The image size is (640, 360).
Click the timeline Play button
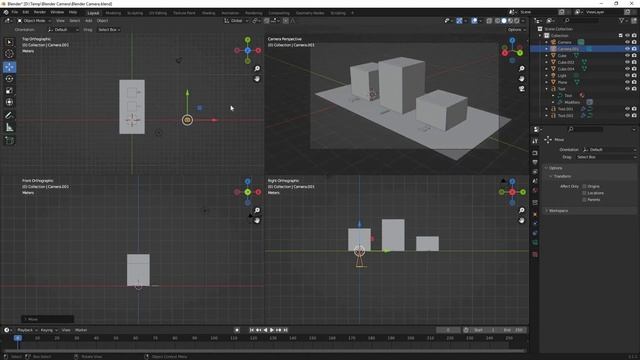(x=271, y=330)
